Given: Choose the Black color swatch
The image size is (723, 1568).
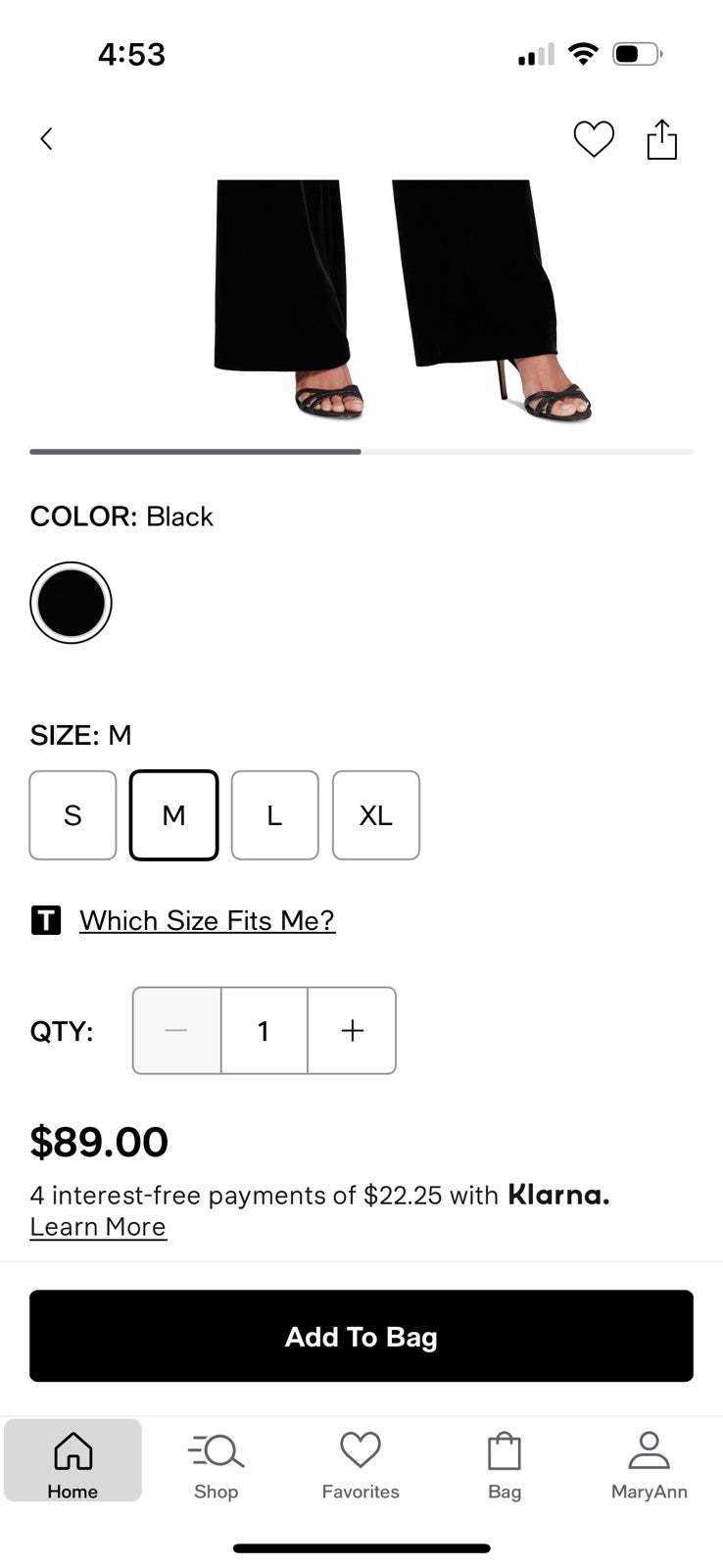Looking at the screenshot, I should pyautogui.click(x=71, y=603).
